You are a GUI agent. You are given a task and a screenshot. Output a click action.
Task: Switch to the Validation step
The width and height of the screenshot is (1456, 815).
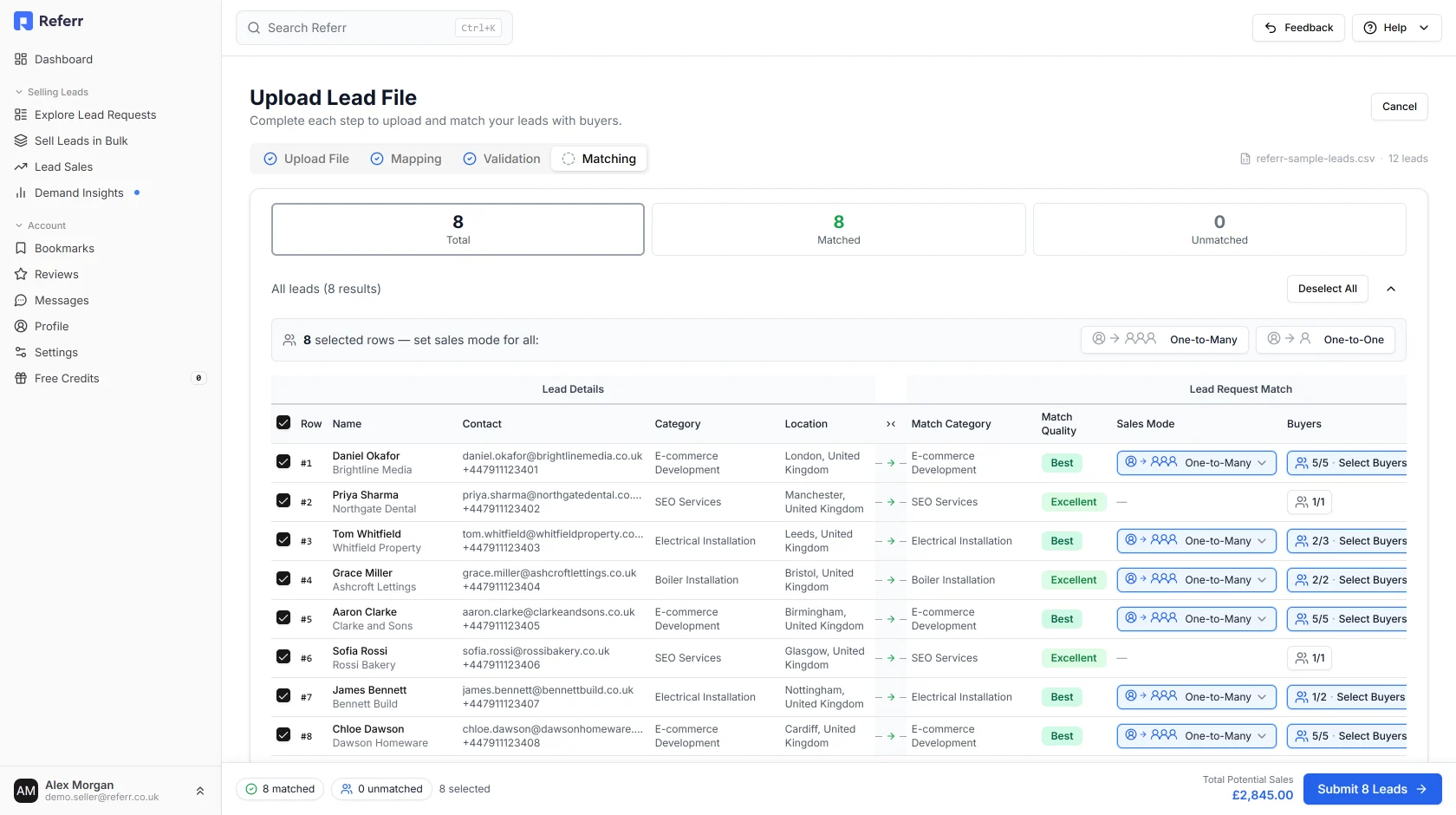(502, 159)
